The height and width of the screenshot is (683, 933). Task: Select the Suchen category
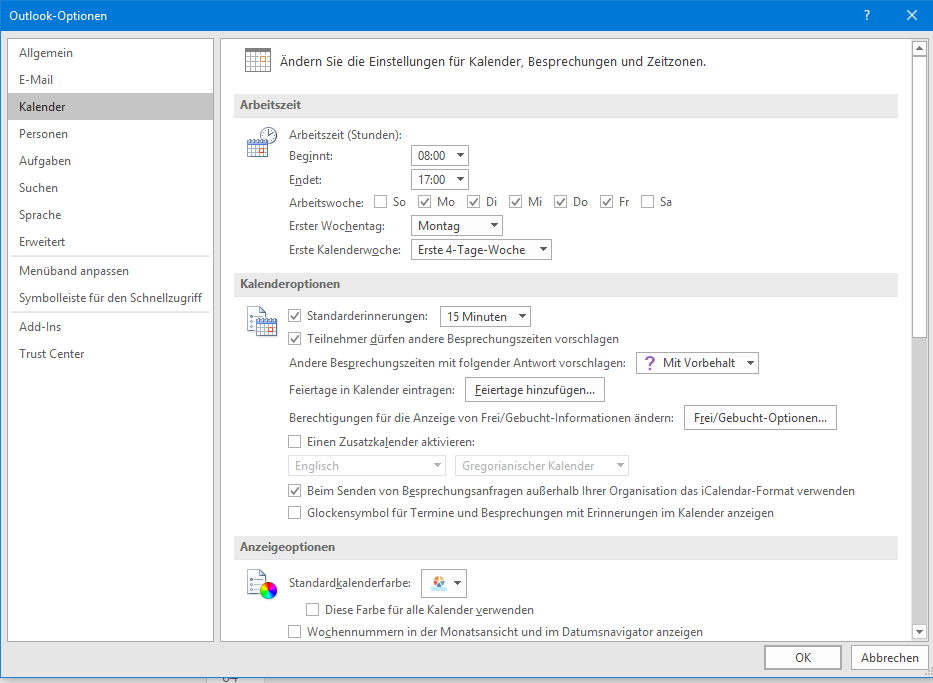click(111, 187)
